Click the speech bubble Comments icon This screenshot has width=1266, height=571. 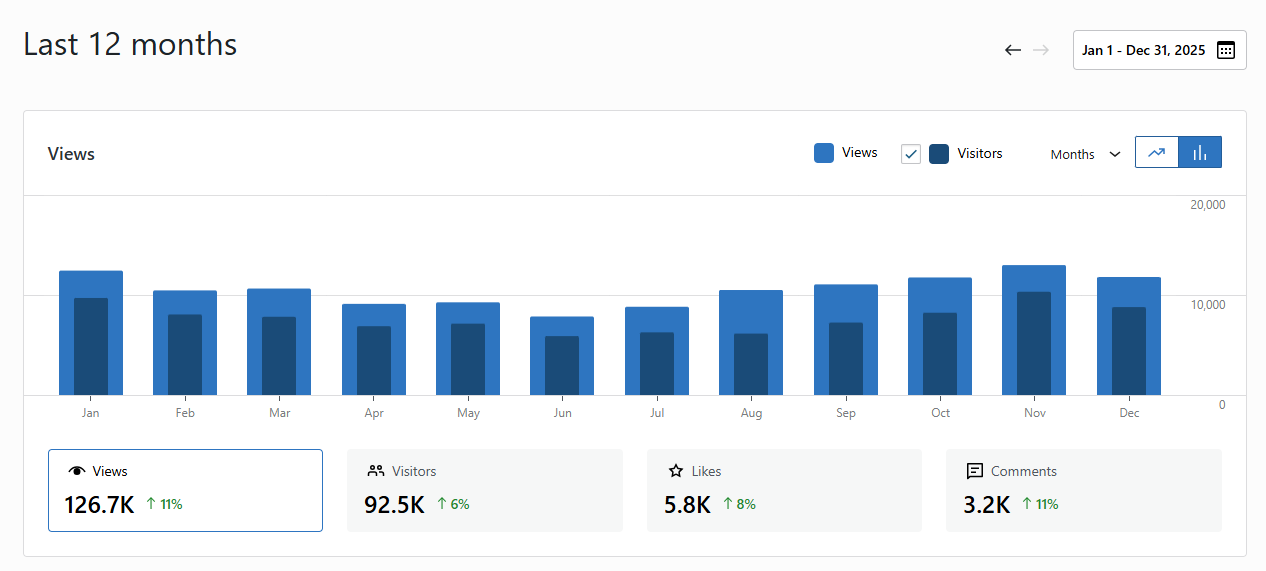point(975,471)
